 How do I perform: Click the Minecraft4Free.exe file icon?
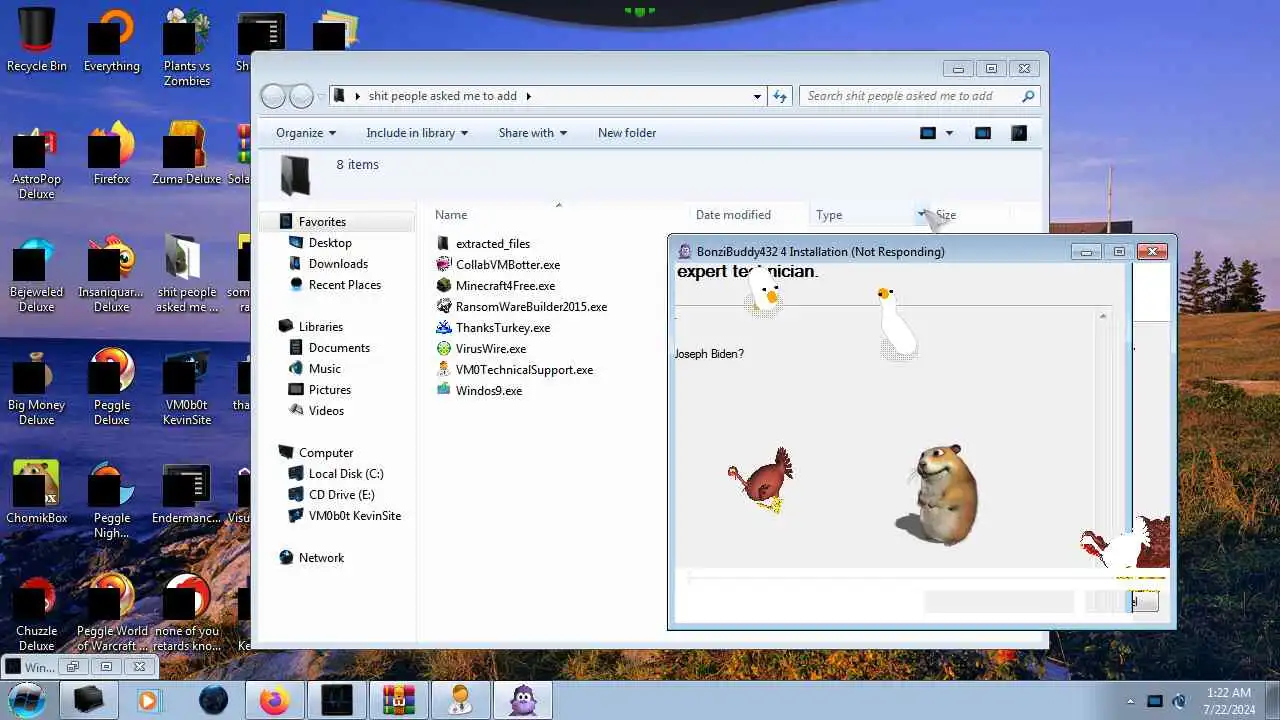[444, 286]
